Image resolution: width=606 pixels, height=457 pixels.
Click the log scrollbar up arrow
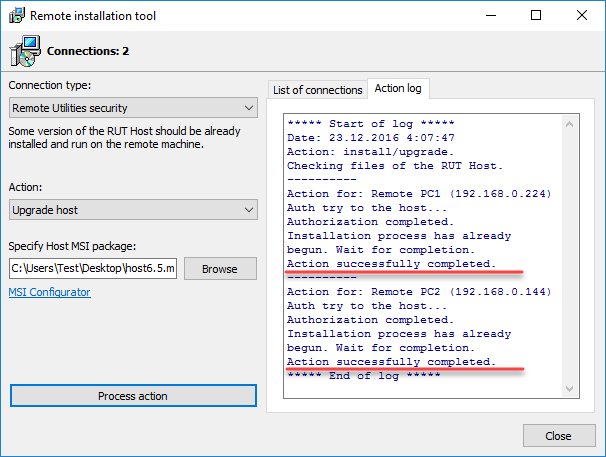point(569,122)
